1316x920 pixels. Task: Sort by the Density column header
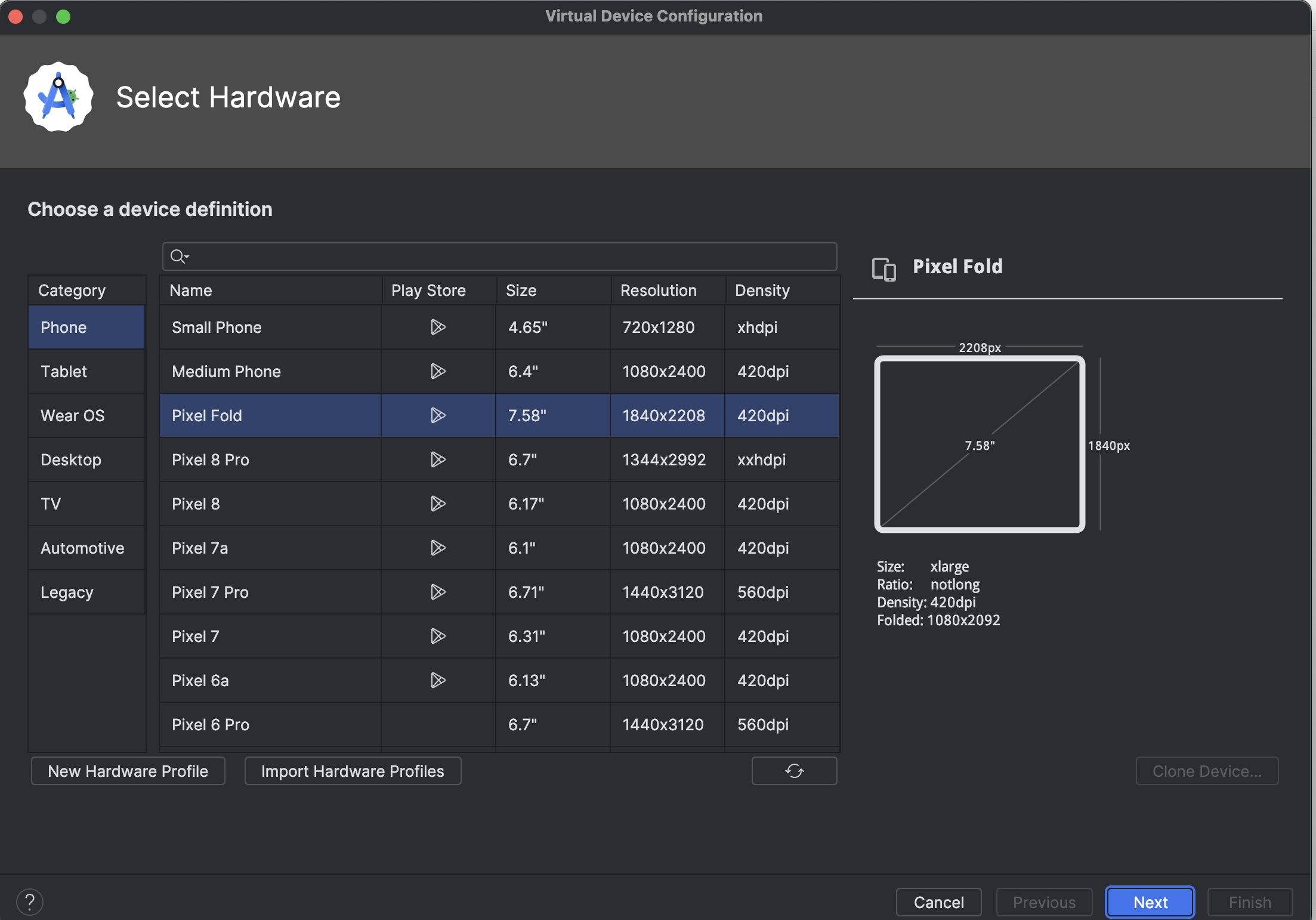(783, 291)
